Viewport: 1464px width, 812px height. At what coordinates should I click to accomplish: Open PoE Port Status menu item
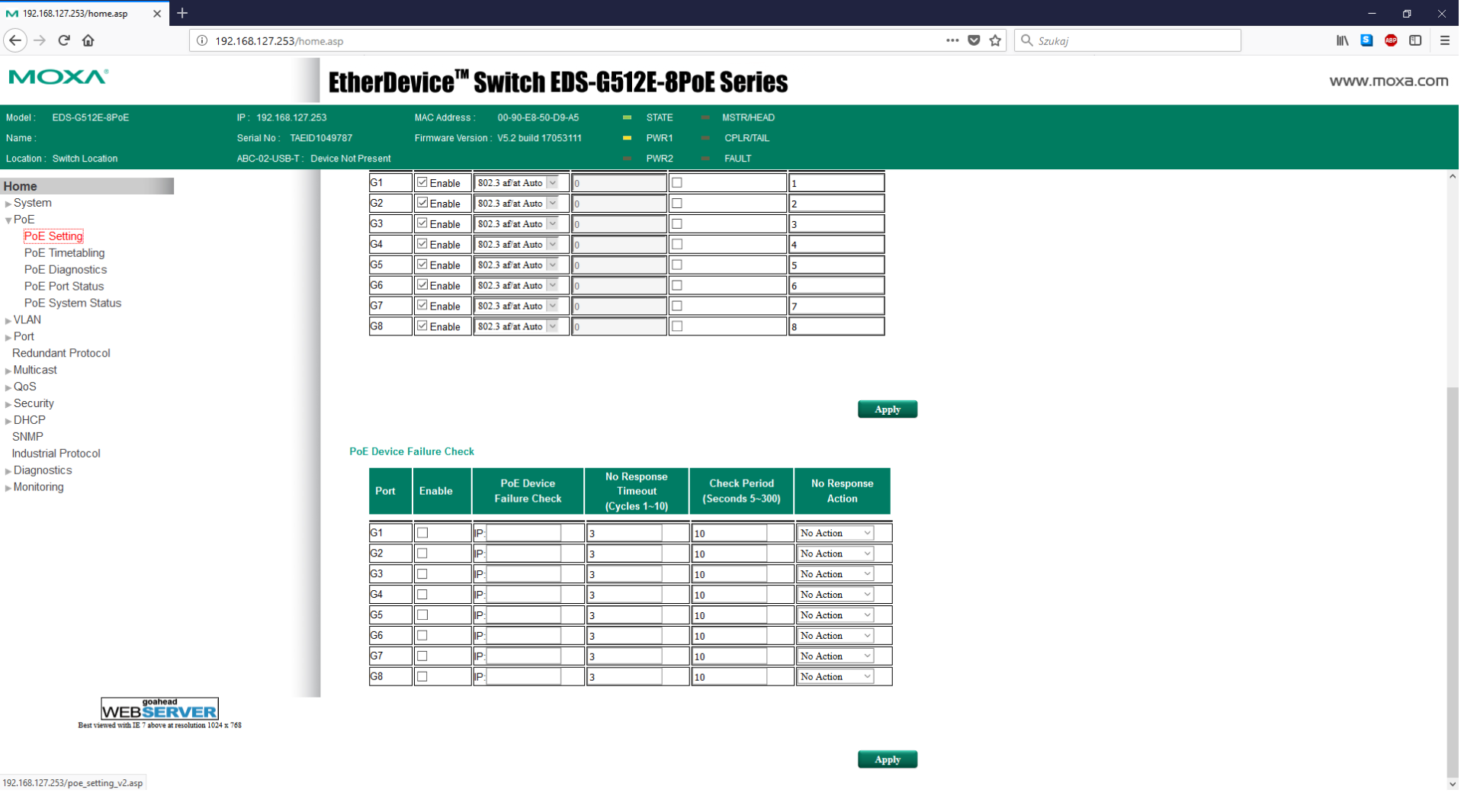[x=64, y=287]
